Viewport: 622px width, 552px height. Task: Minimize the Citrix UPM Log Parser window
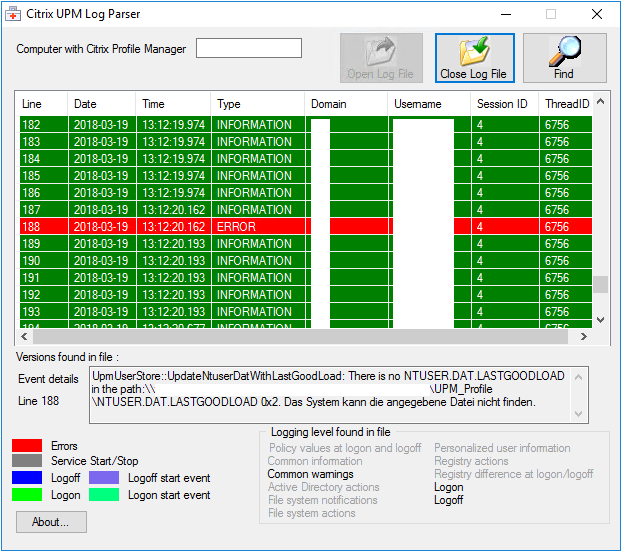coord(506,14)
